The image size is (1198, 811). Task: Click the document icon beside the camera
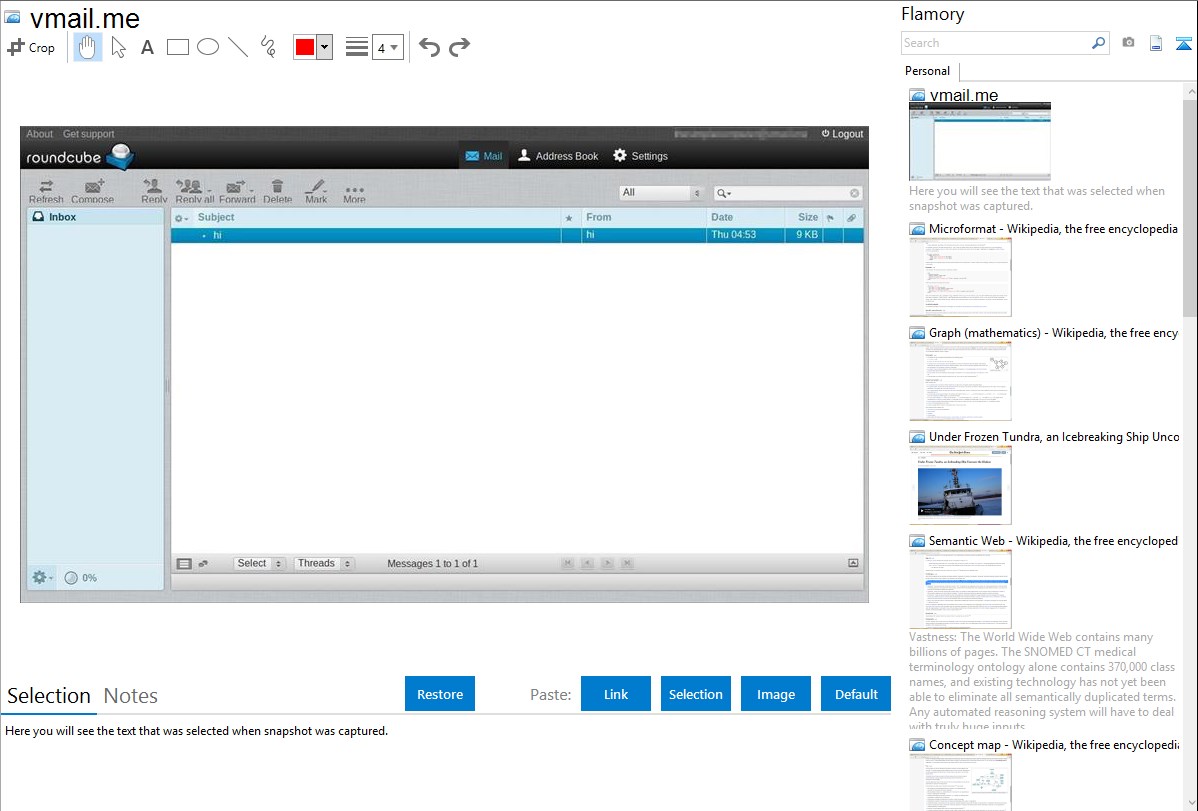coord(1156,43)
